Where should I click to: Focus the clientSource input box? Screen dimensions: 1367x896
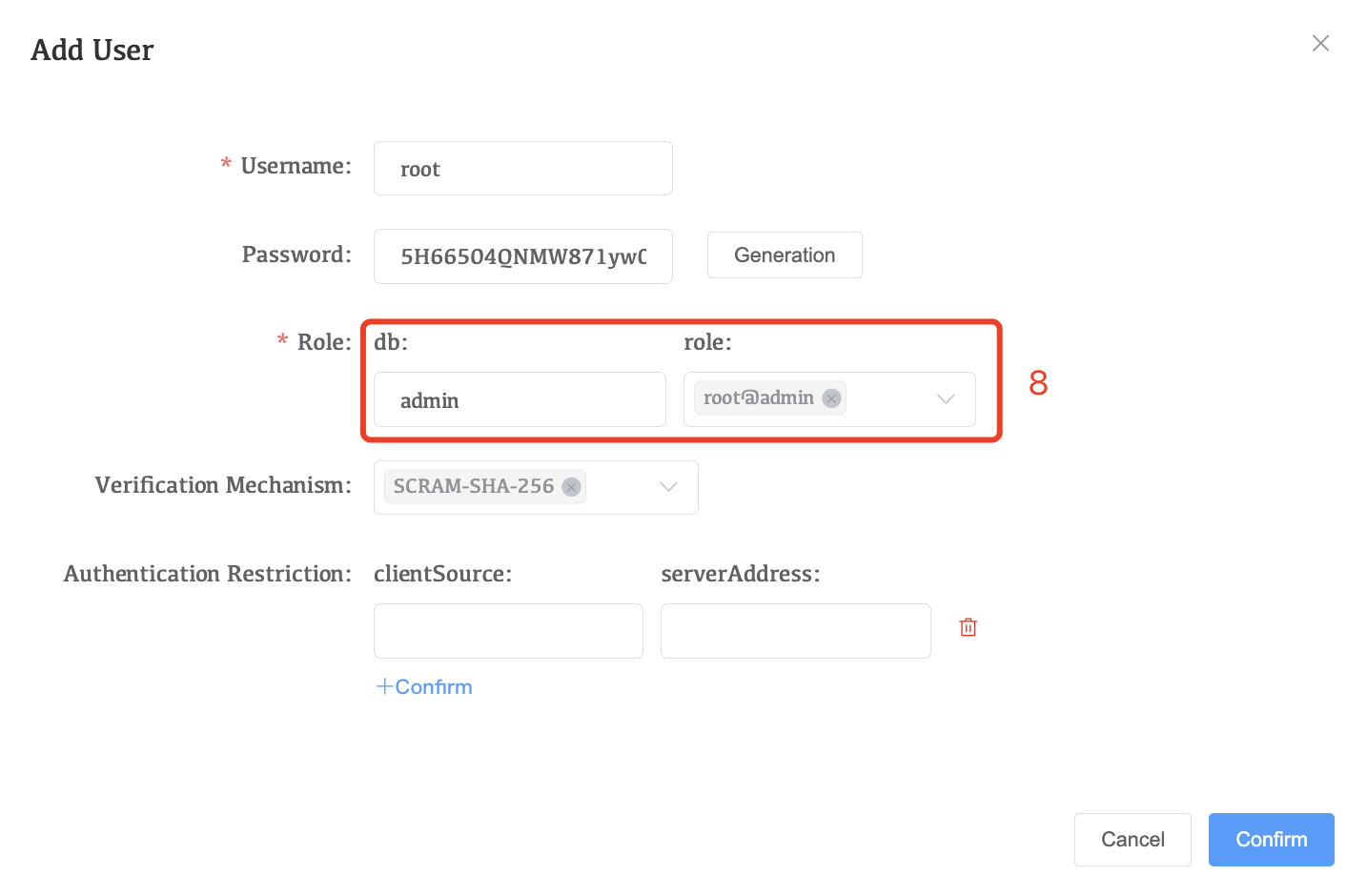(x=508, y=630)
